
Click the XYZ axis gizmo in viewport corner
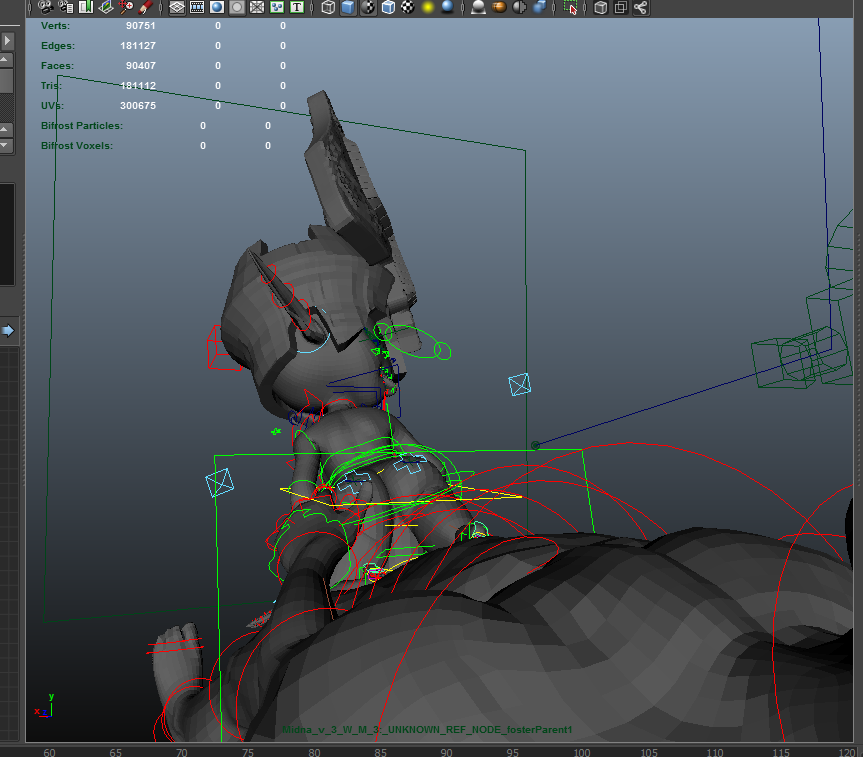[46, 706]
